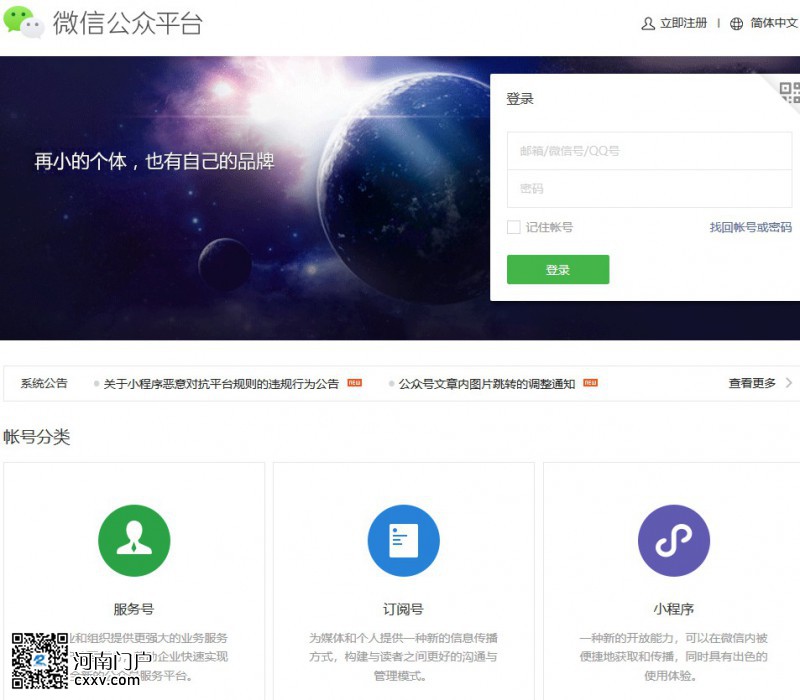Select the 订阅号 card title
The image size is (800, 700).
tap(403, 609)
